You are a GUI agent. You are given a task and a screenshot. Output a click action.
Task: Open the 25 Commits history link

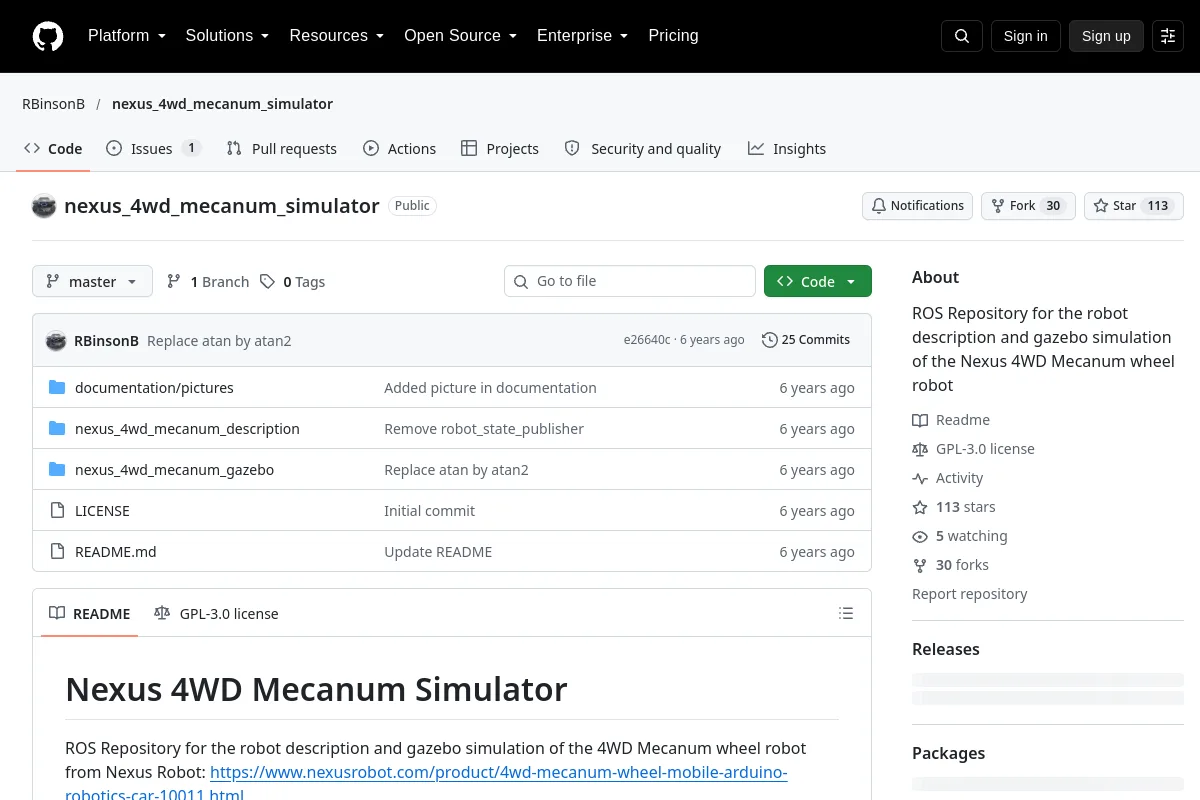(806, 340)
